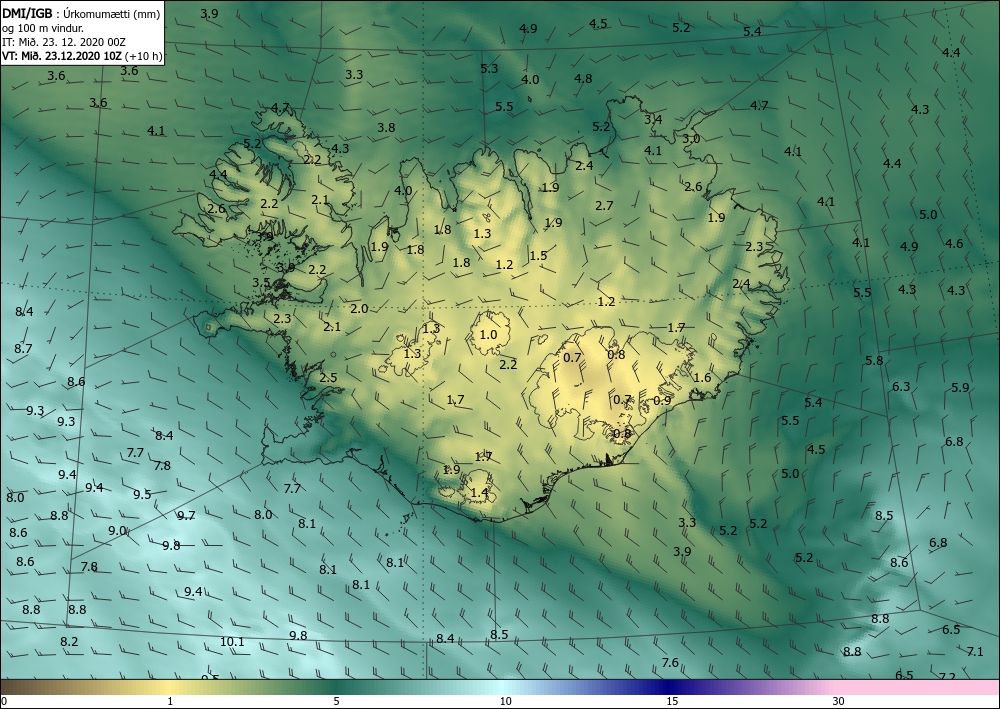Click the map value '1.5'
The image size is (1000, 709).
538,256
